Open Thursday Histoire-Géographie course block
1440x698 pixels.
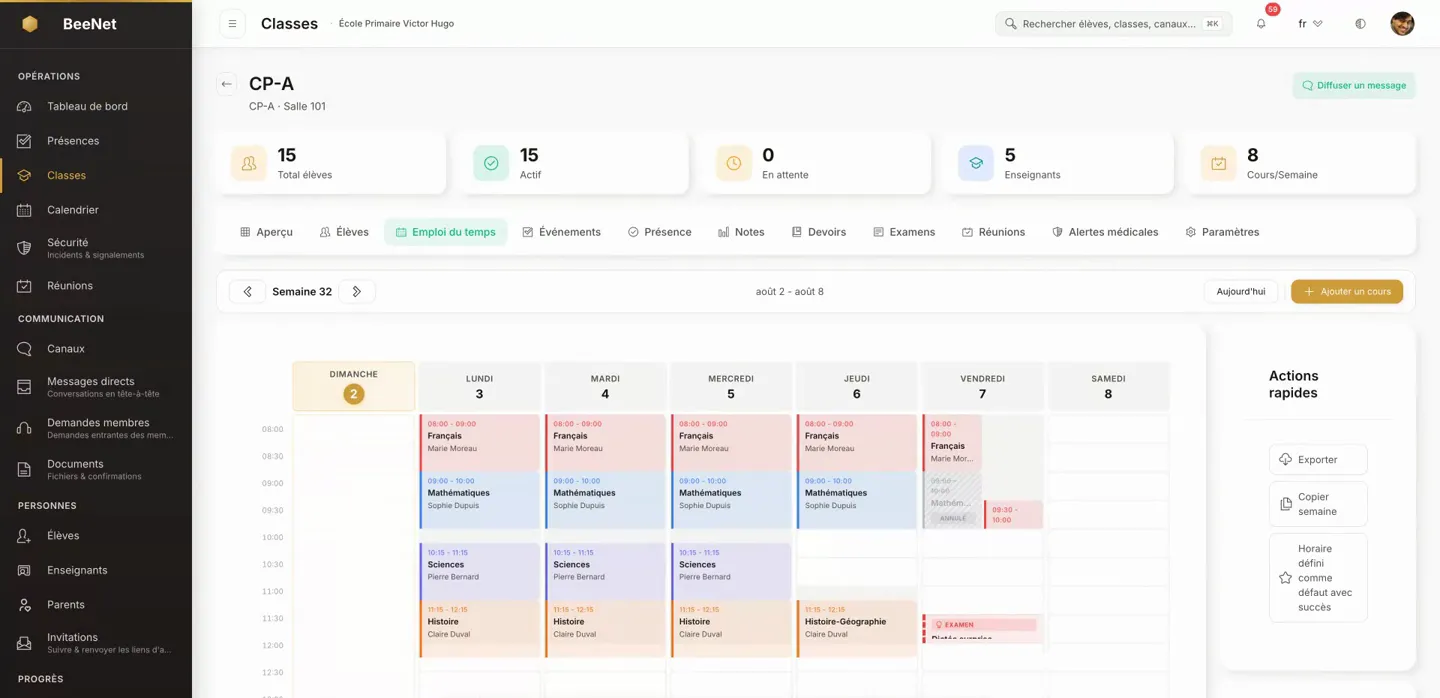click(857, 628)
